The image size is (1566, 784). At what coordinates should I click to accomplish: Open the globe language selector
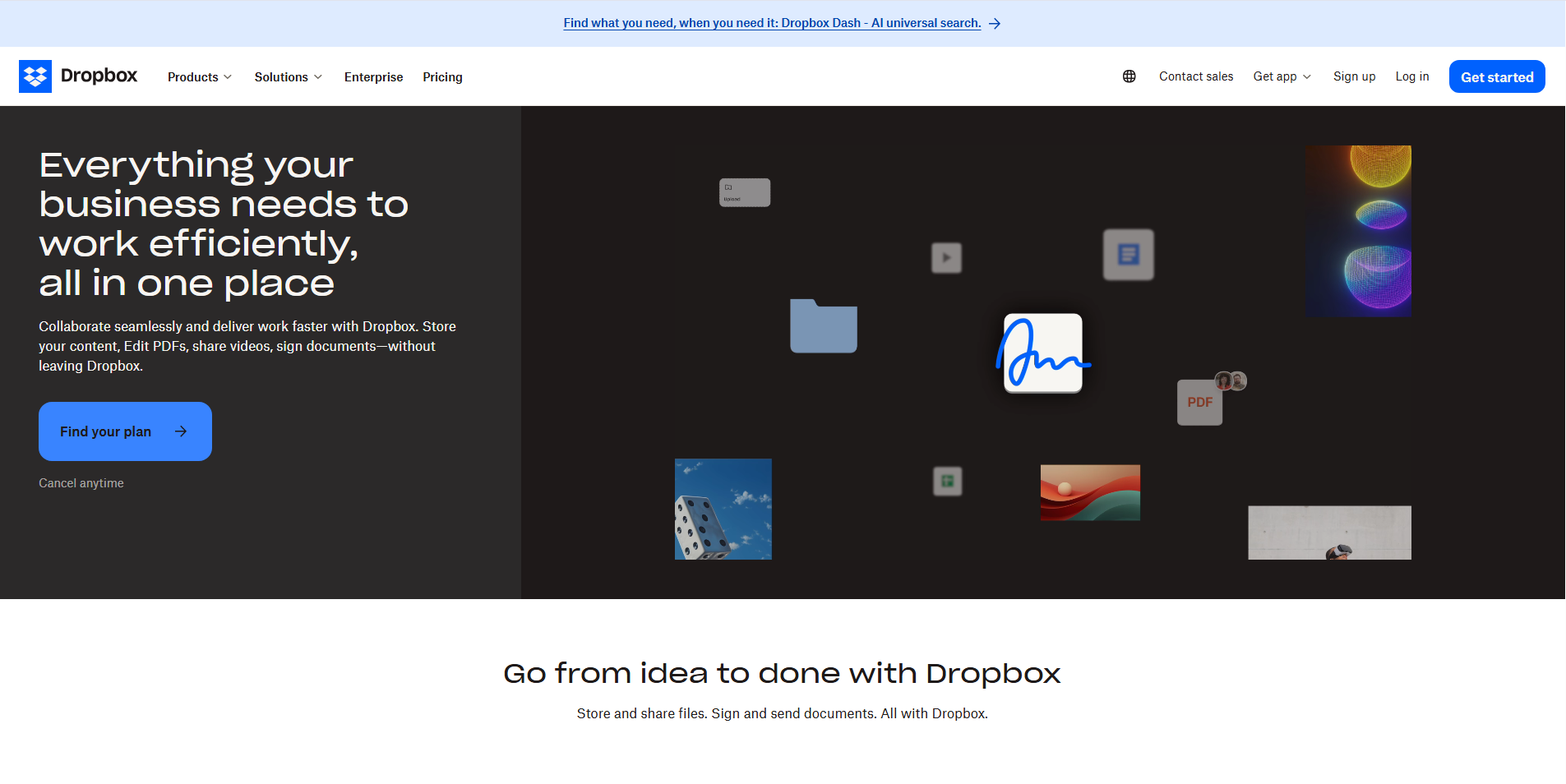coord(1129,76)
